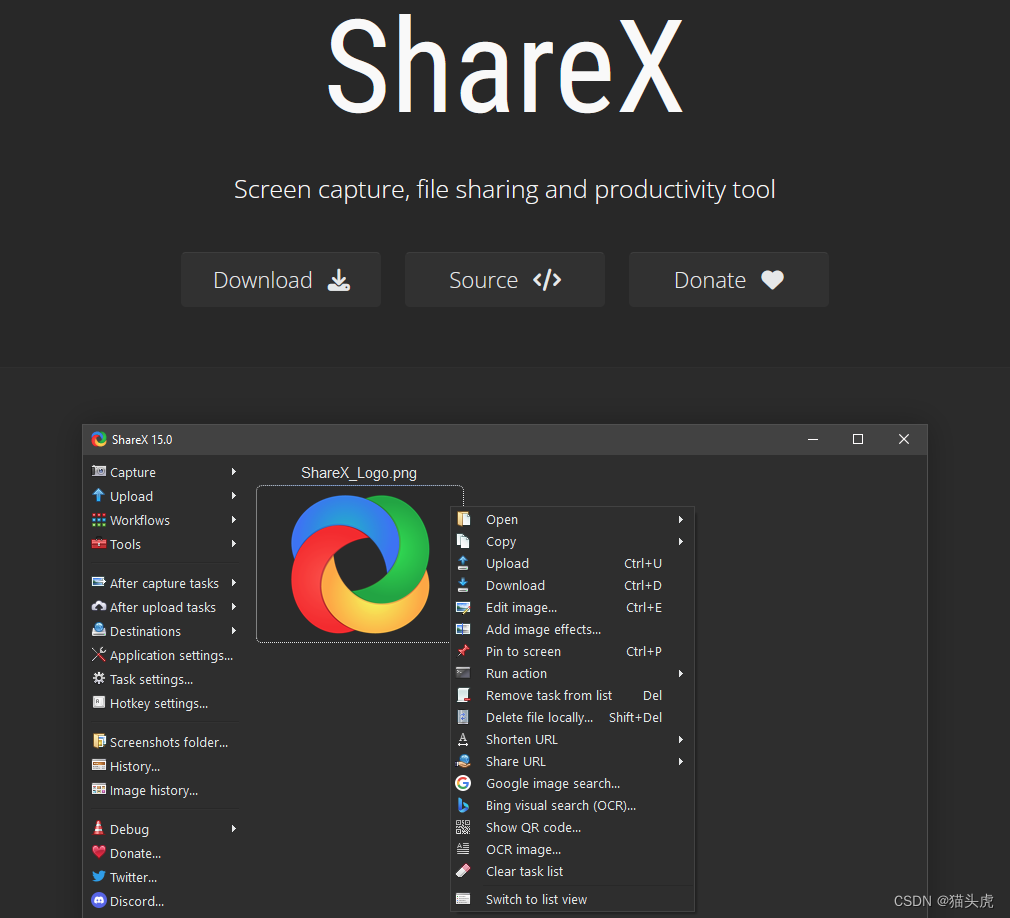Select Show QR code... entry

[x=573, y=827]
